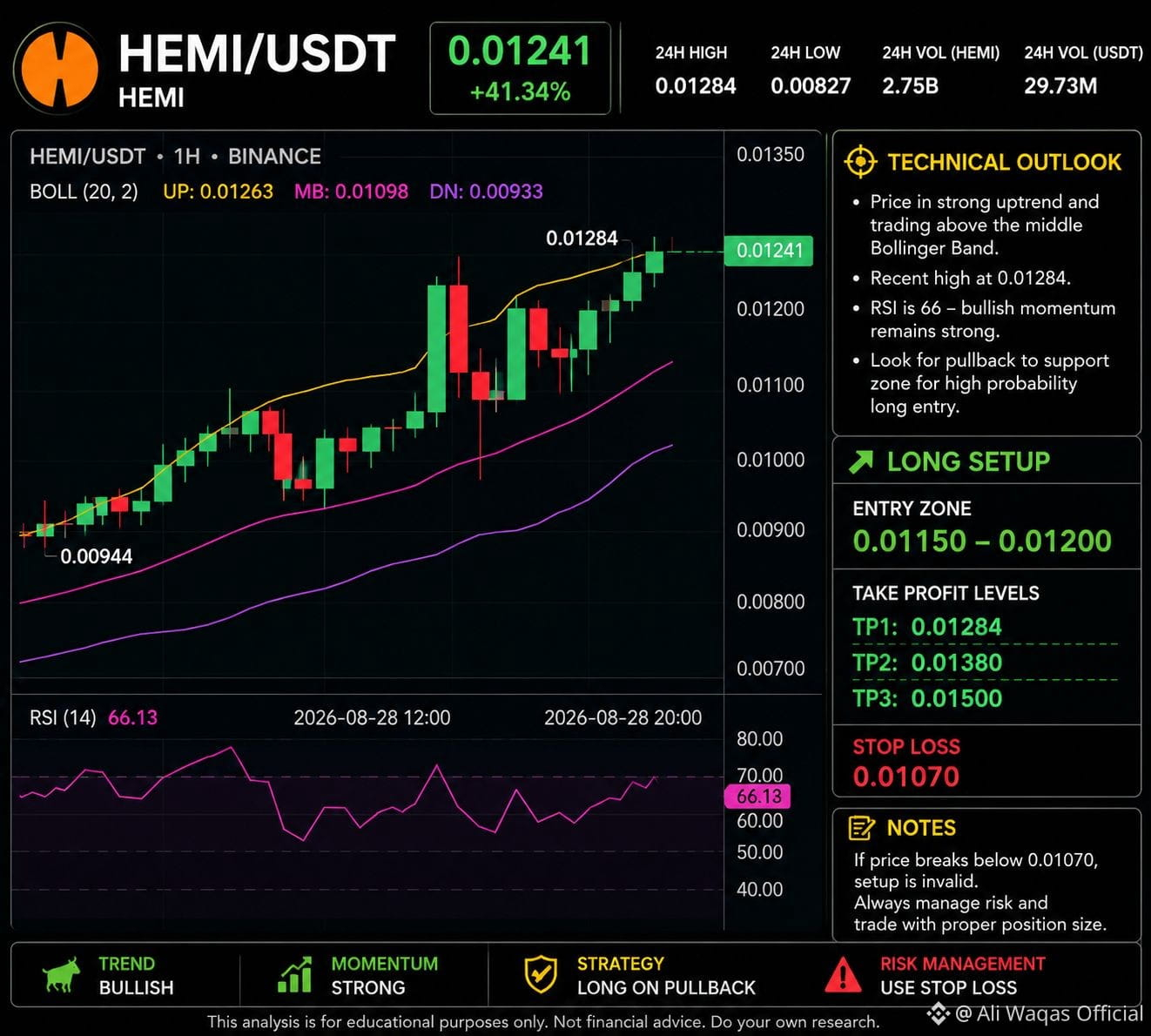The width and height of the screenshot is (1151, 1036).
Task: Click the LONG SETUP heading
Action: [x=968, y=461]
